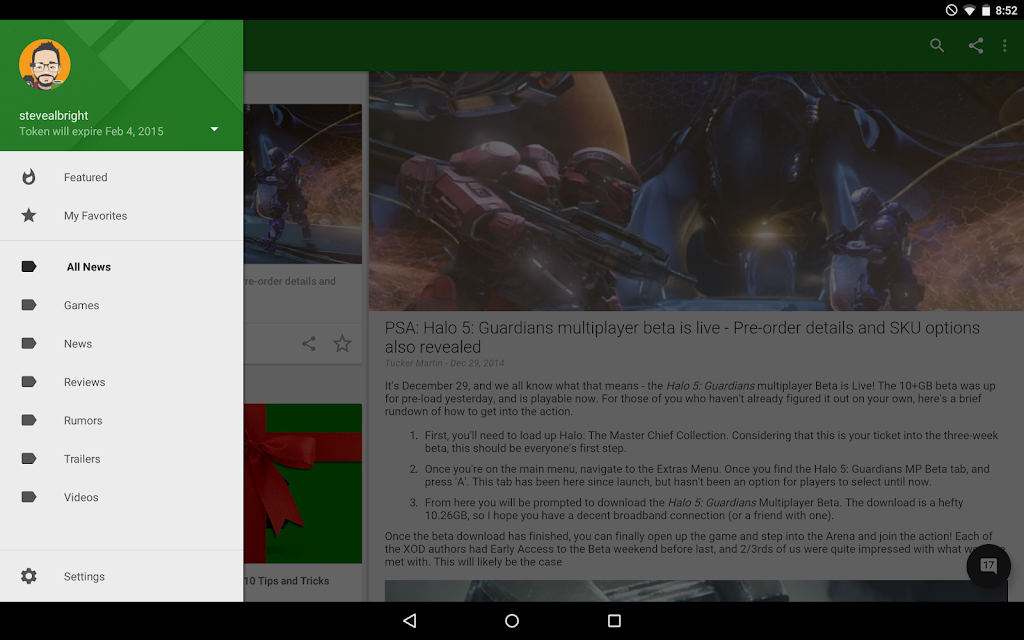Click the tag icon beside Games
The image size is (1024, 640).
[29, 305]
